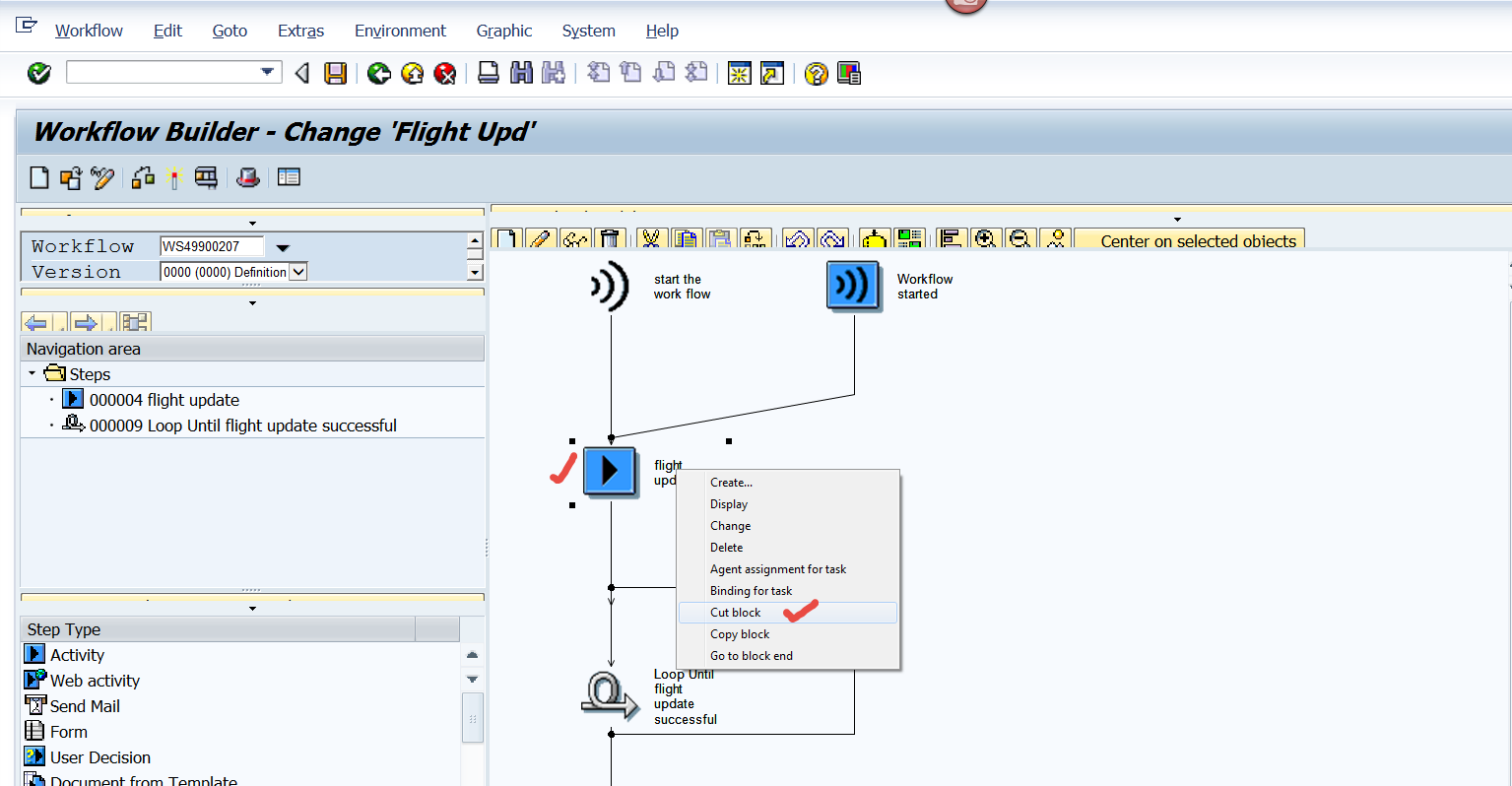Collapse the Steps folder in navigation tree

click(33, 374)
